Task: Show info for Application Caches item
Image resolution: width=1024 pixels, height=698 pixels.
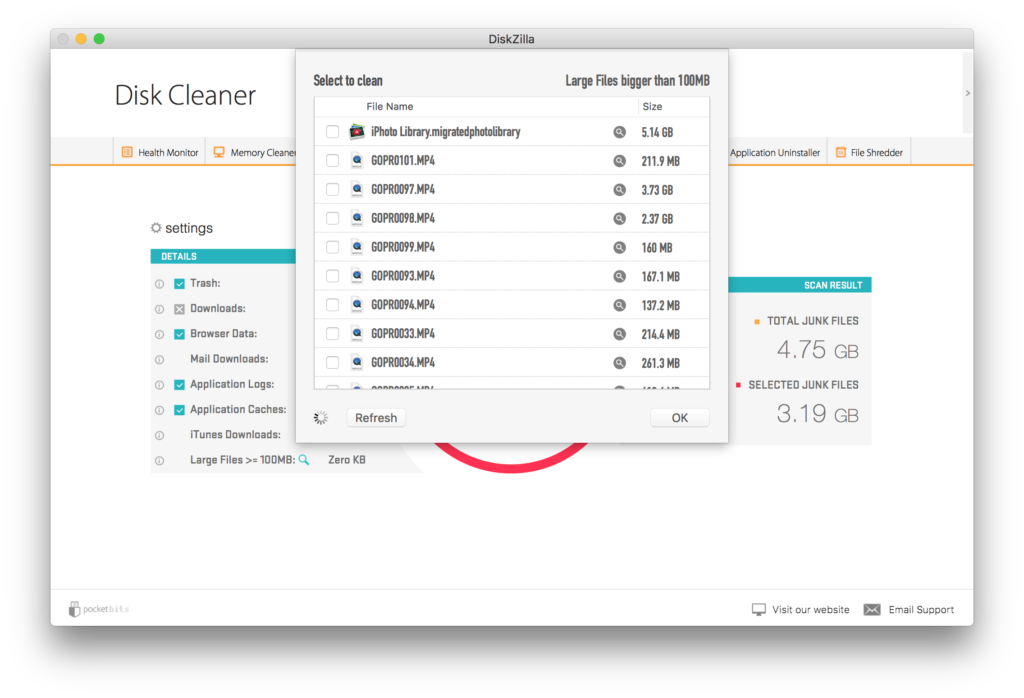Action: 159,410
